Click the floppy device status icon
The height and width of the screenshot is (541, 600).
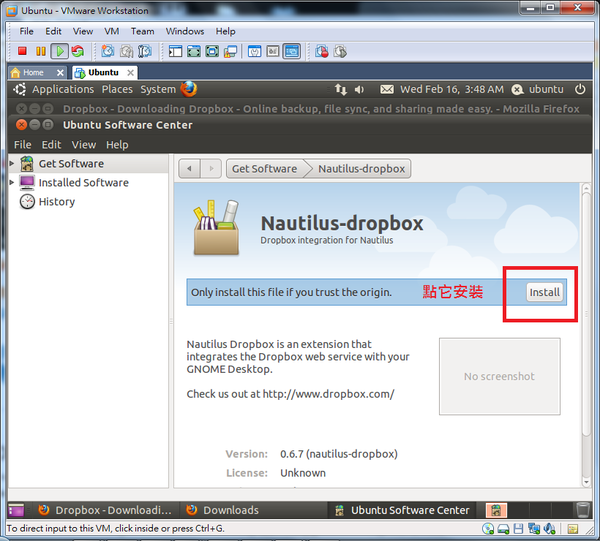tap(518, 529)
